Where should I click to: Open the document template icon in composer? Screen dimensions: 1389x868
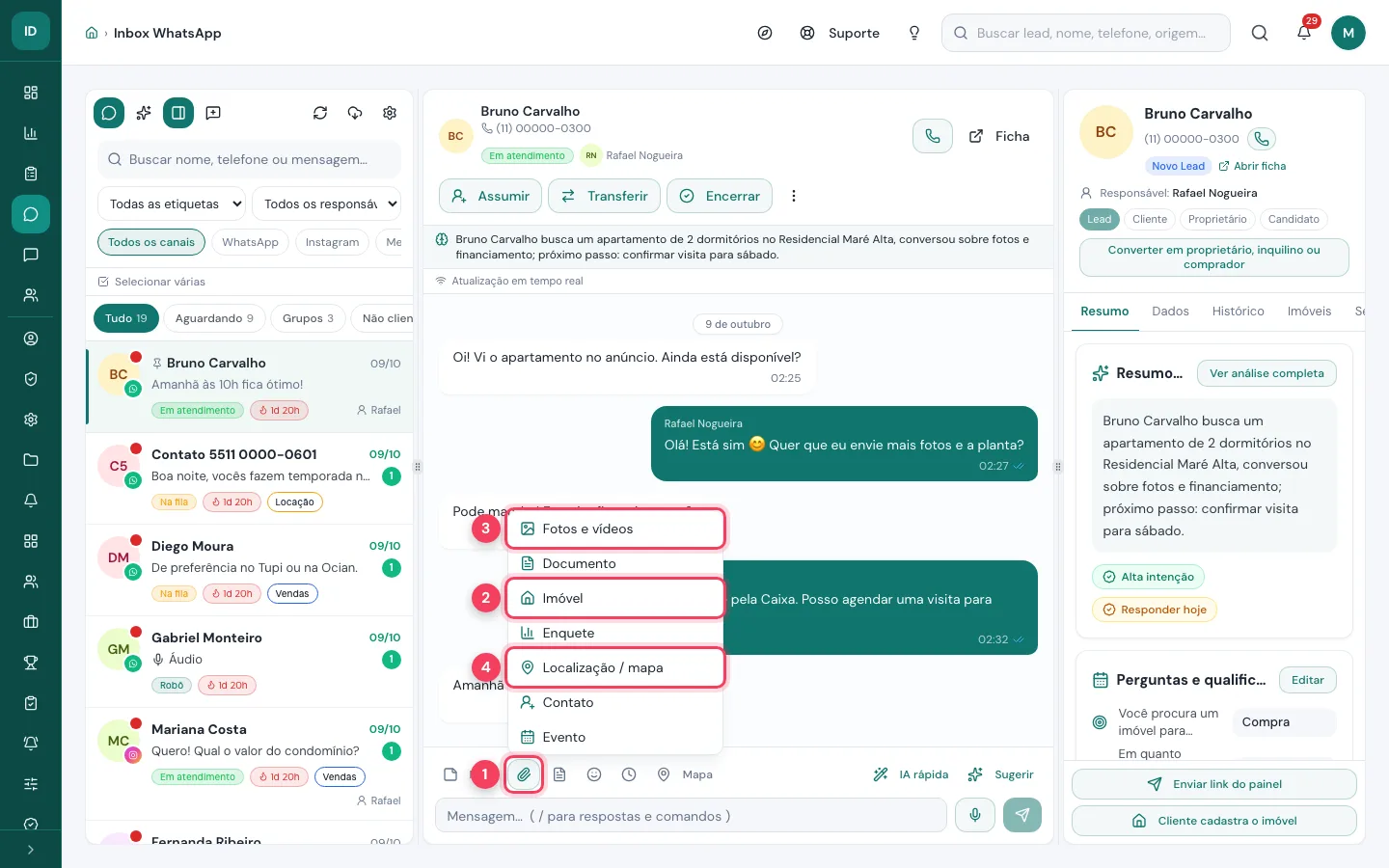click(x=559, y=774)
